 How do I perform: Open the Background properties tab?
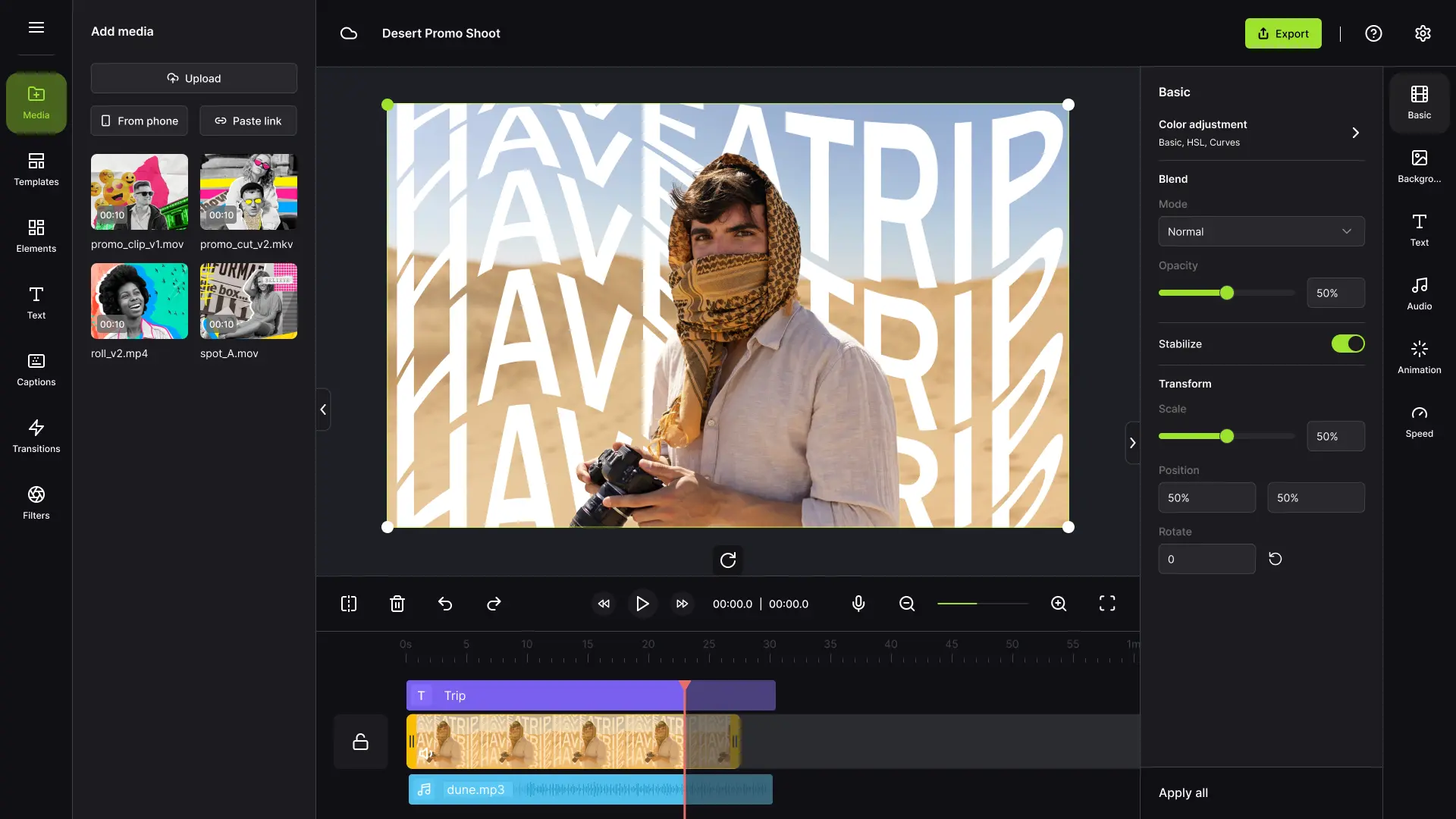1420,167
